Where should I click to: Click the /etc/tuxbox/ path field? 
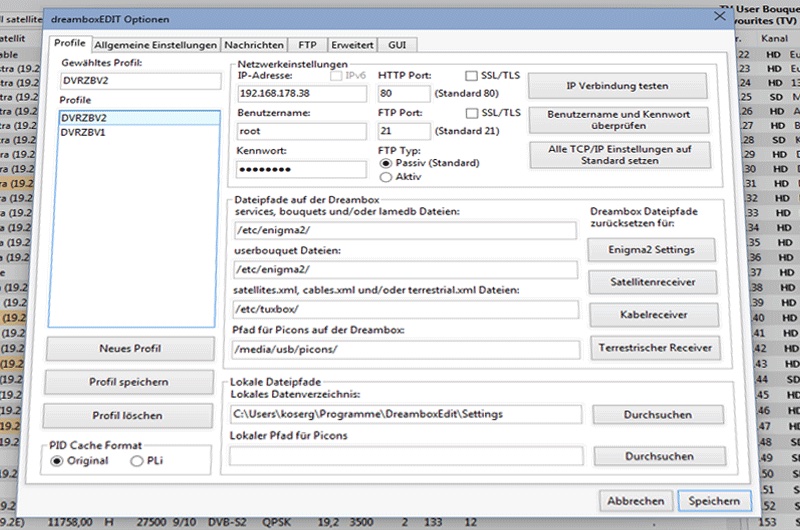406,309
